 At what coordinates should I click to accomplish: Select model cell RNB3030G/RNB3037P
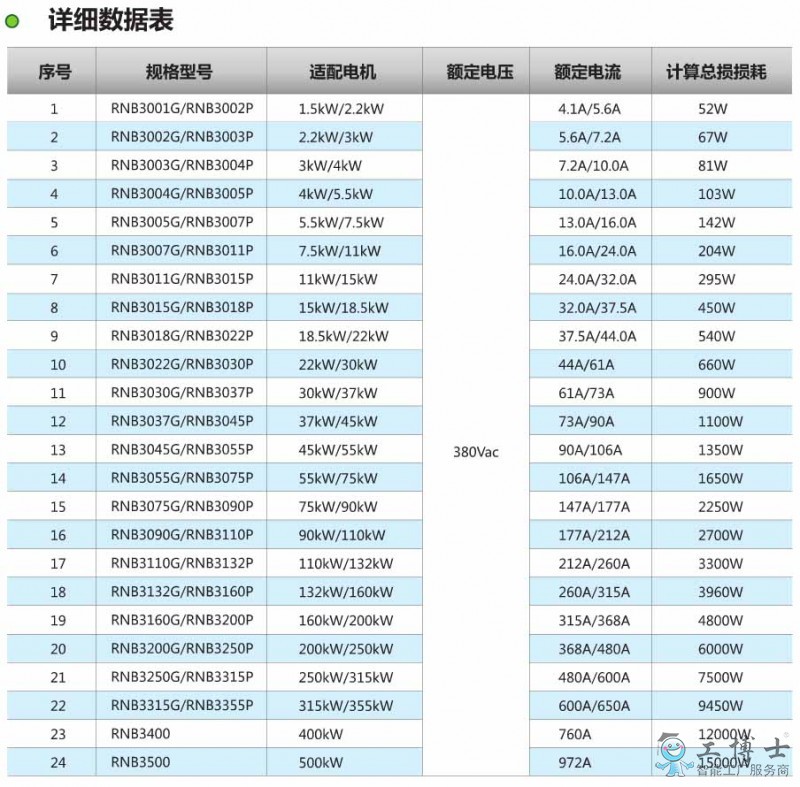point(182,393)
